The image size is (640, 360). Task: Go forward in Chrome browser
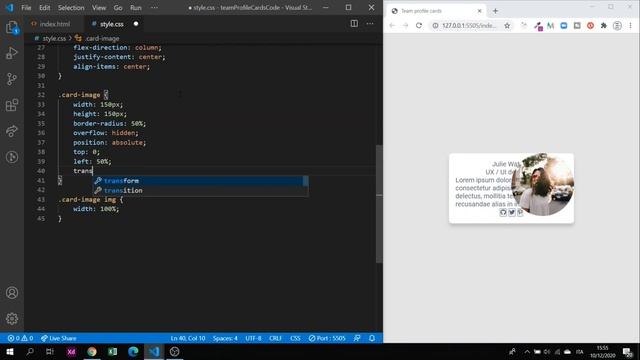click(405, 25)
